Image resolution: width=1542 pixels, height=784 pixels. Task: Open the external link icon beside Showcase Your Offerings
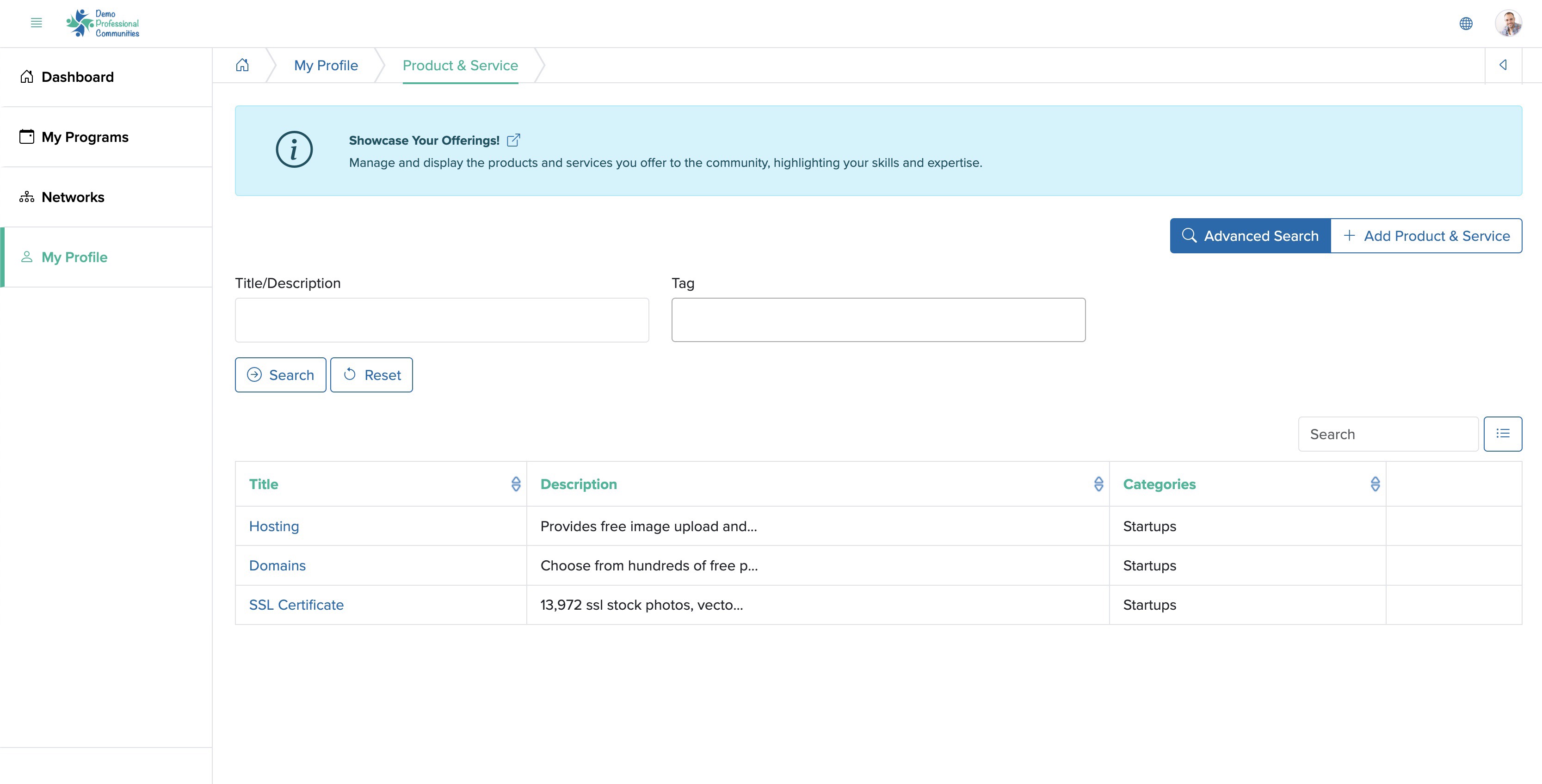[x=513, y=140]
